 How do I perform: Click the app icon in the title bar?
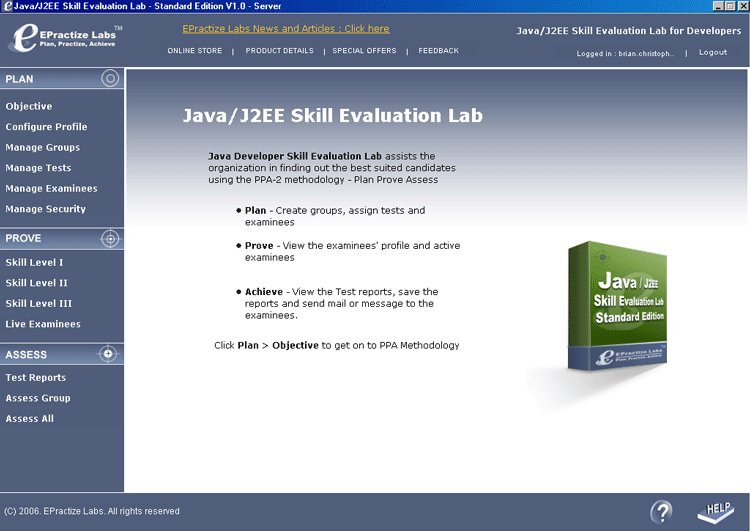pyautogui.click(x=8, y=6)
